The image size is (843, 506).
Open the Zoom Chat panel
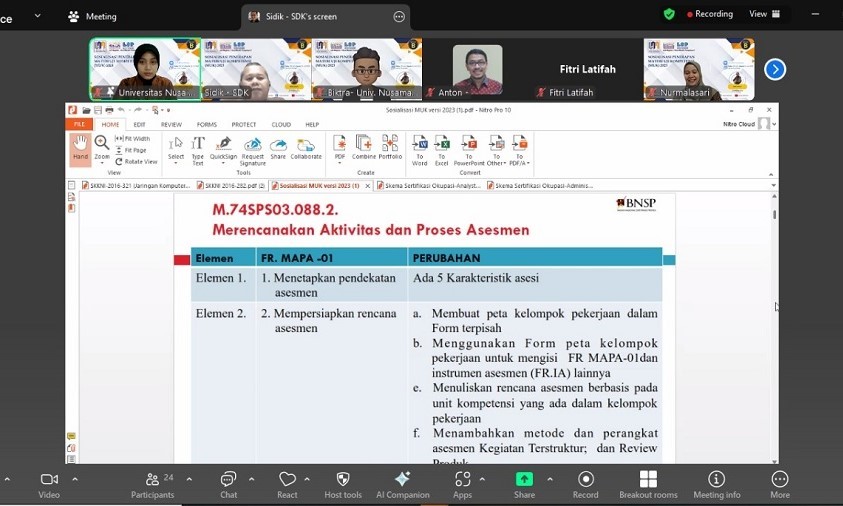click(x=228, y=485)
